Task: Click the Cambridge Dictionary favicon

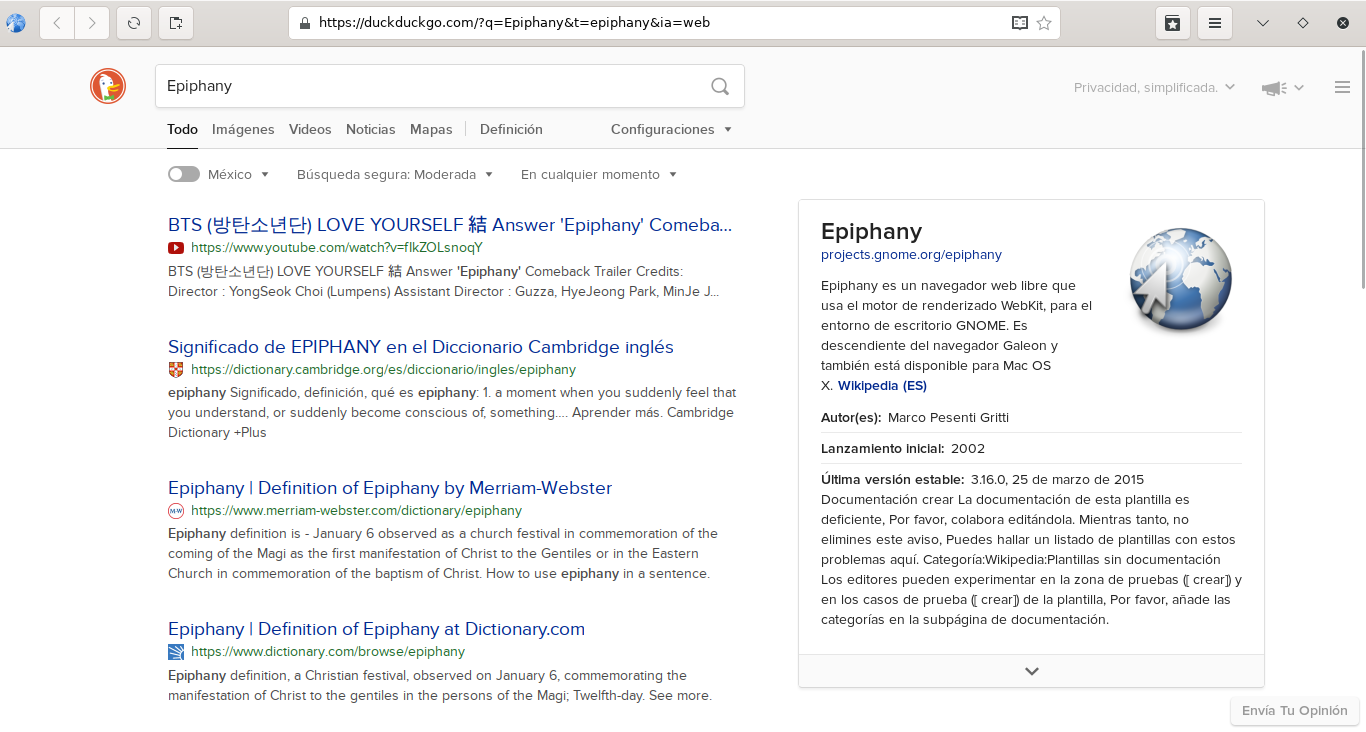Action: pyautogui.click(x=176, y=370)
